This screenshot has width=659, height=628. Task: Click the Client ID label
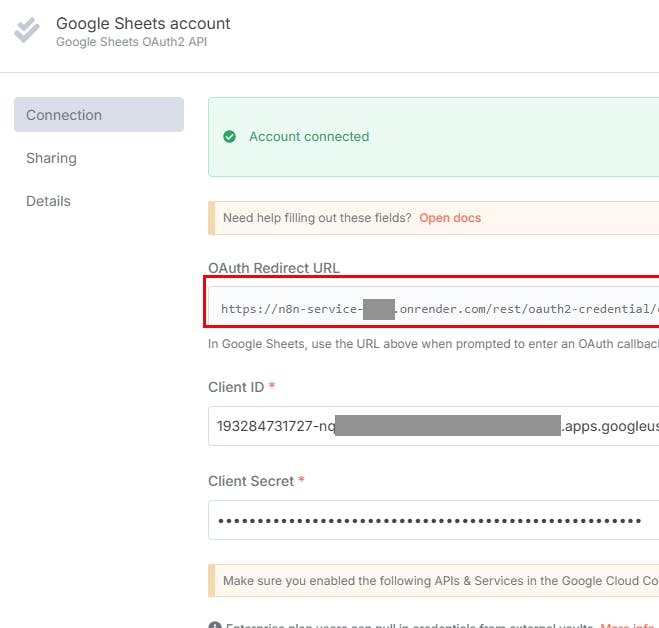(236, 387)
